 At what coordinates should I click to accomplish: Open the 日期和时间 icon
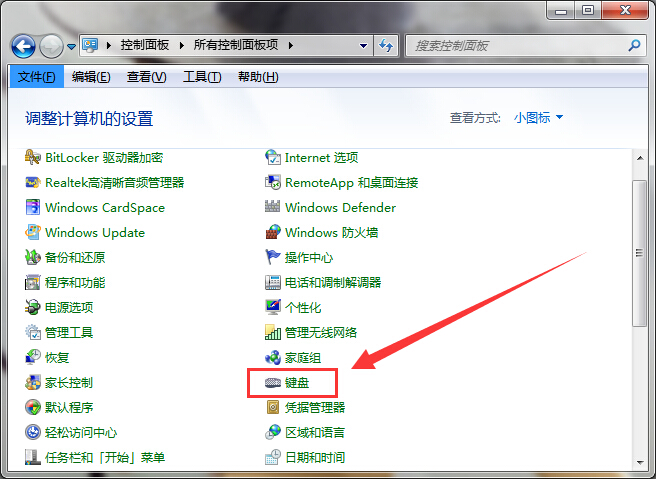click(x=274, y=457)
